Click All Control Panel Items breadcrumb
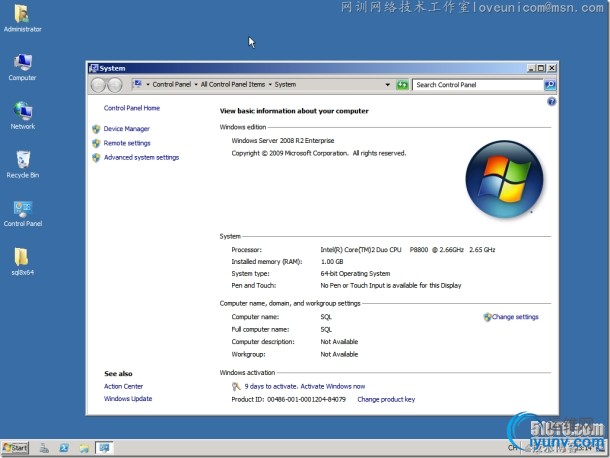This screenshot has width=610, height=458. point(233,84)
